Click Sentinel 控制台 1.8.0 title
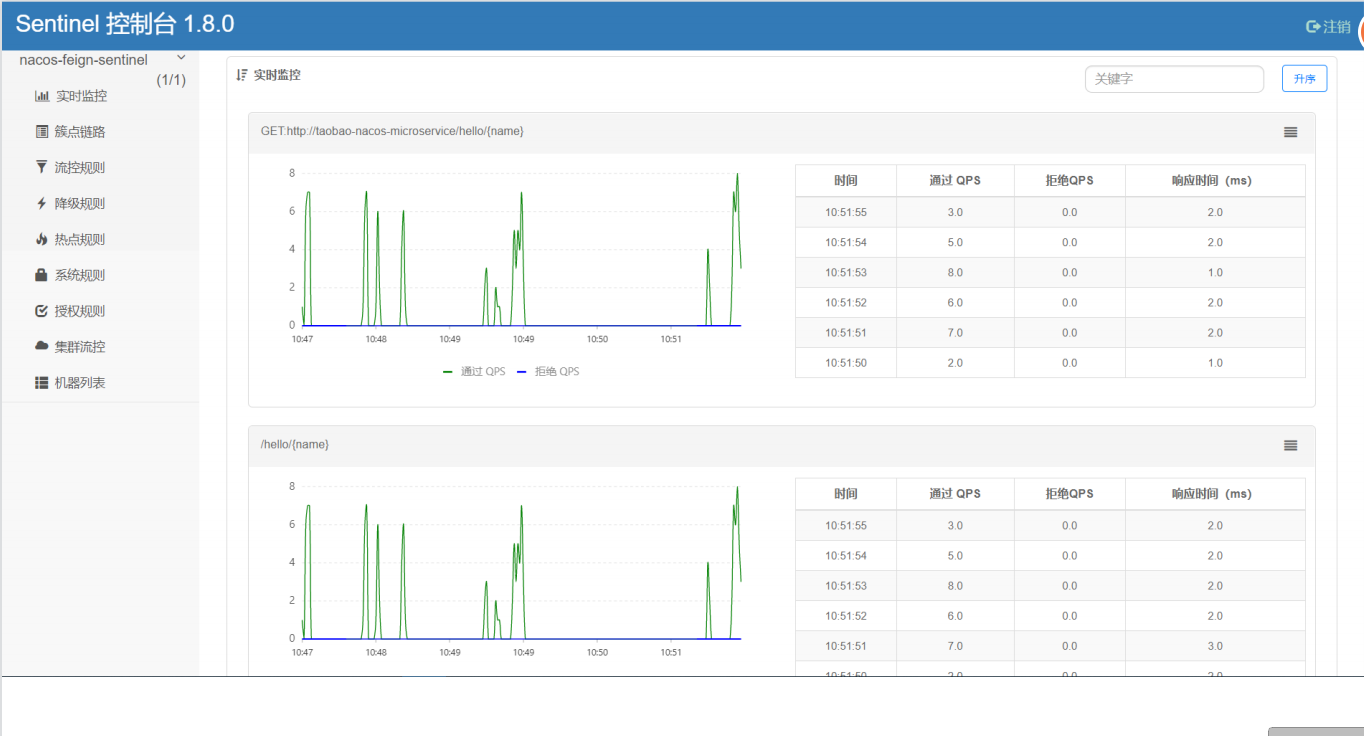1364x736 pixels. pyautogui.click(x=125, y=25)
